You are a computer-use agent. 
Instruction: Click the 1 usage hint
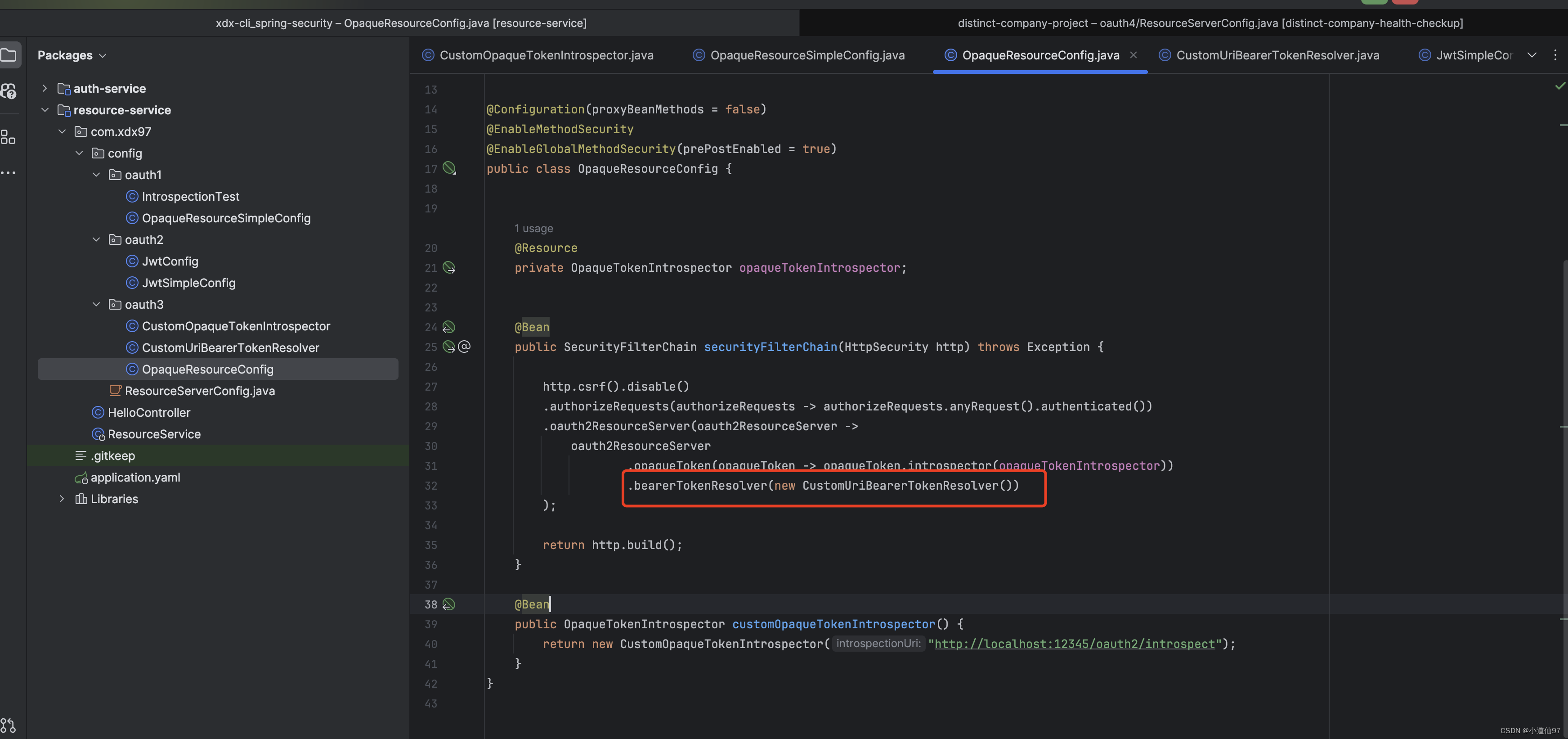coord(533,229)
